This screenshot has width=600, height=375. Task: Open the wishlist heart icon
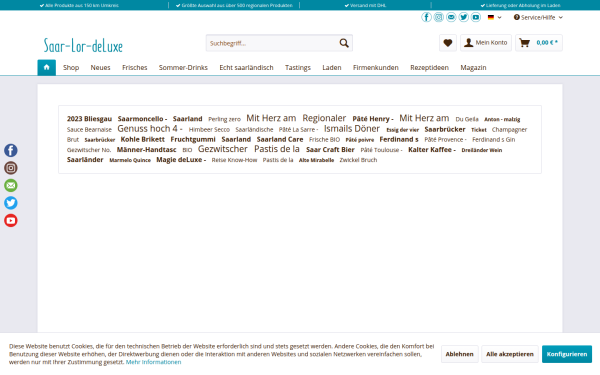coord(448,43)
